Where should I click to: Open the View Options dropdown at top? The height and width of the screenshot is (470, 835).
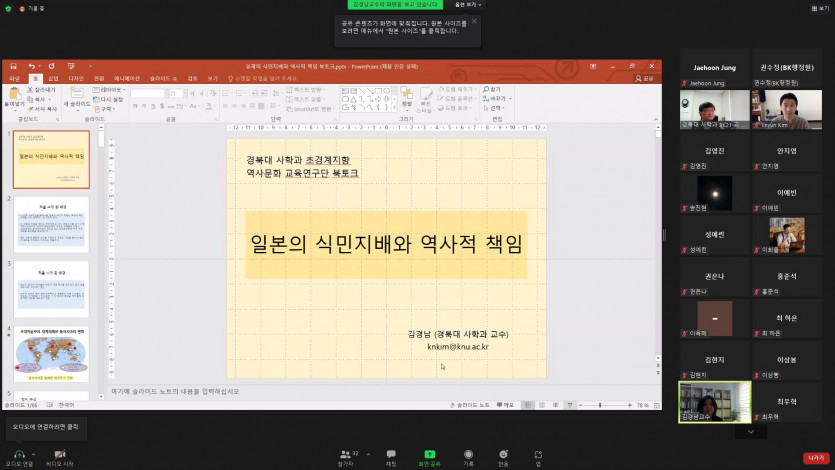pos(468,4)
